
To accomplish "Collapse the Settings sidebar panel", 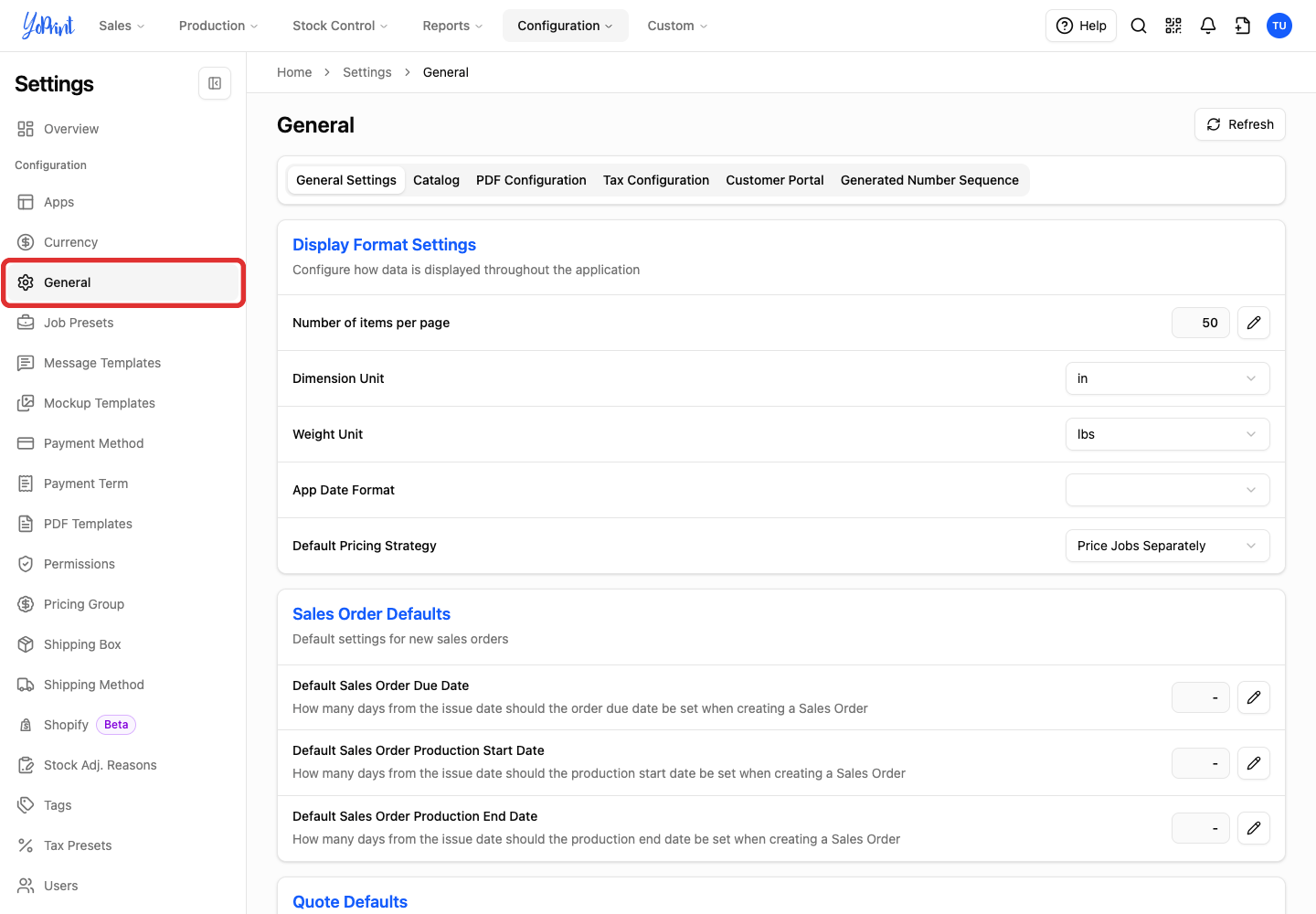I will [x=215, y=83].
